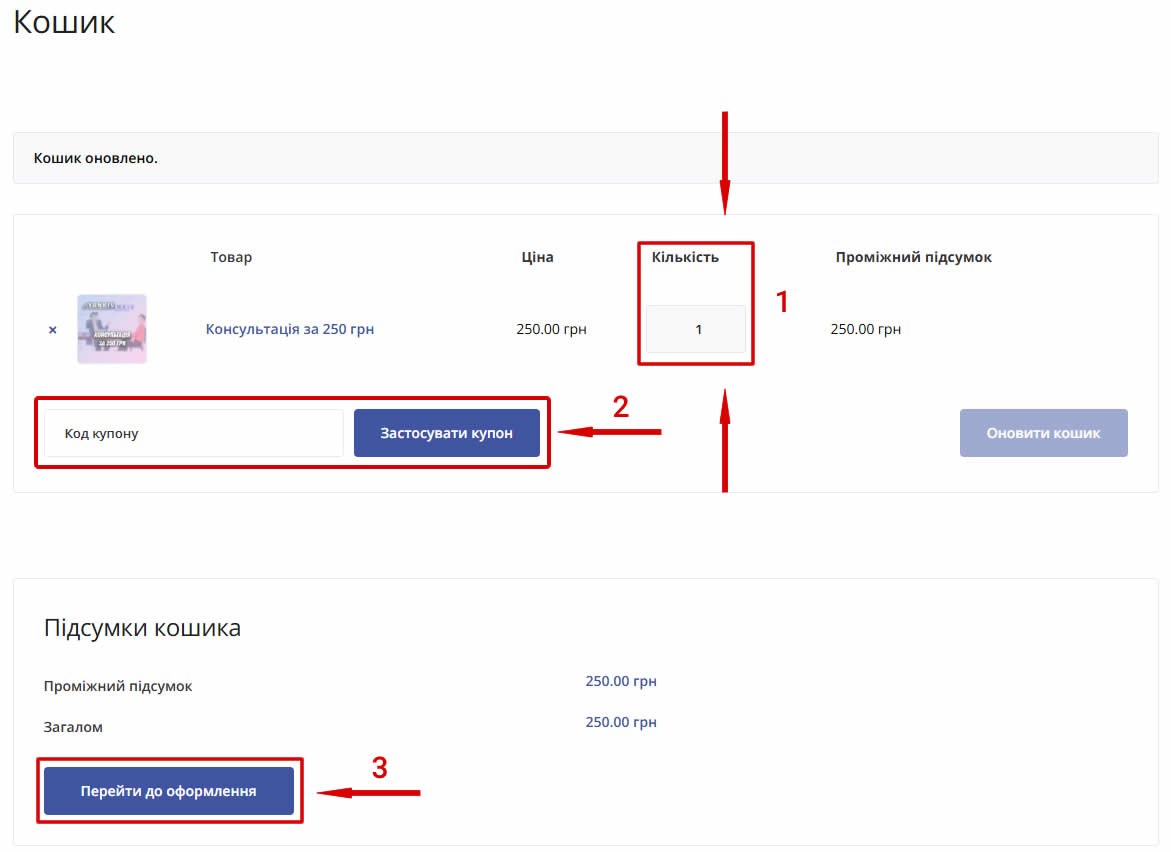
Task: Remove the consultation item with the × icon
Action: tap(52, 330)
